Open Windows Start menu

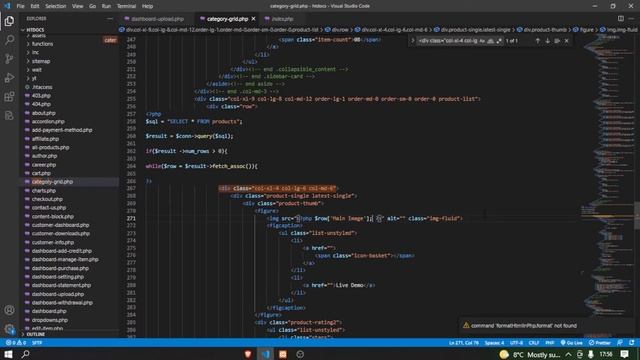8,354
